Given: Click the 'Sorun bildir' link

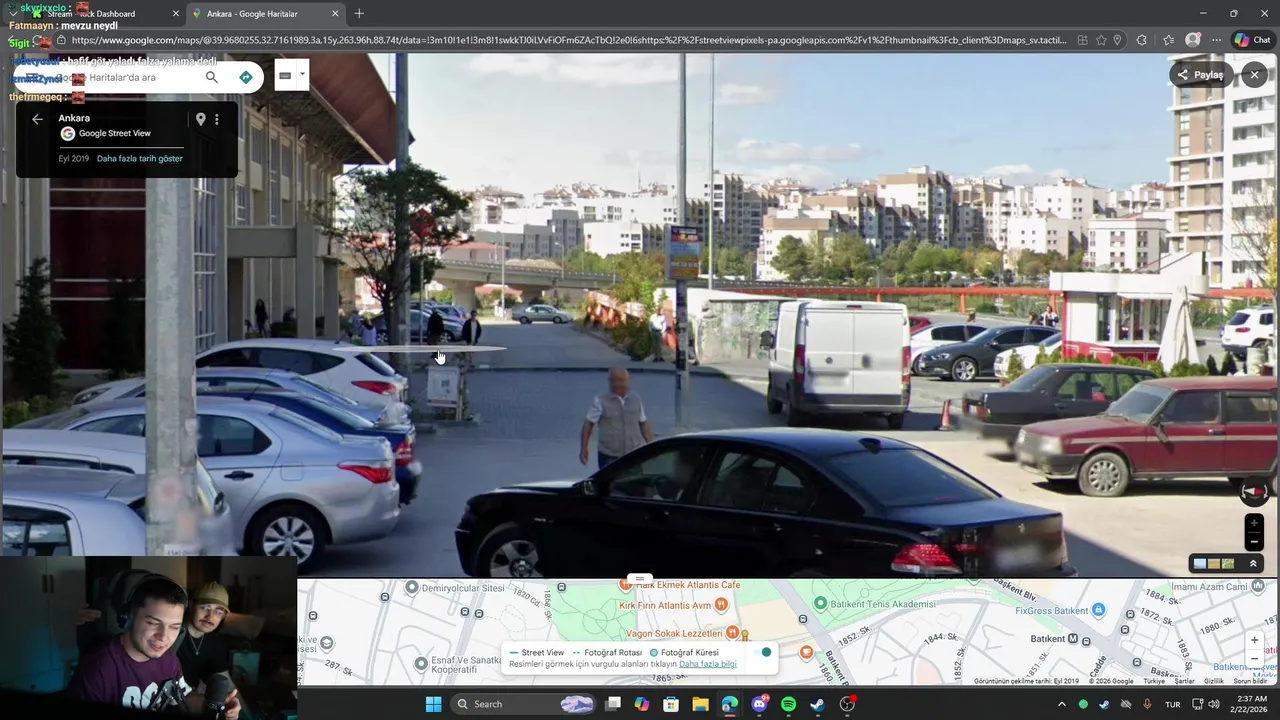Looking at the screenshot, I should click(x=1250, y=681).
